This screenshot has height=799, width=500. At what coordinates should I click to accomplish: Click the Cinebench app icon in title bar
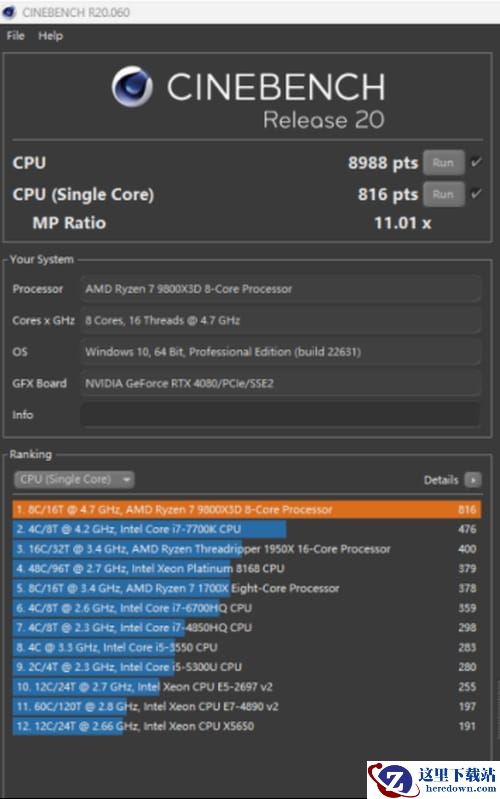[9, 12]
